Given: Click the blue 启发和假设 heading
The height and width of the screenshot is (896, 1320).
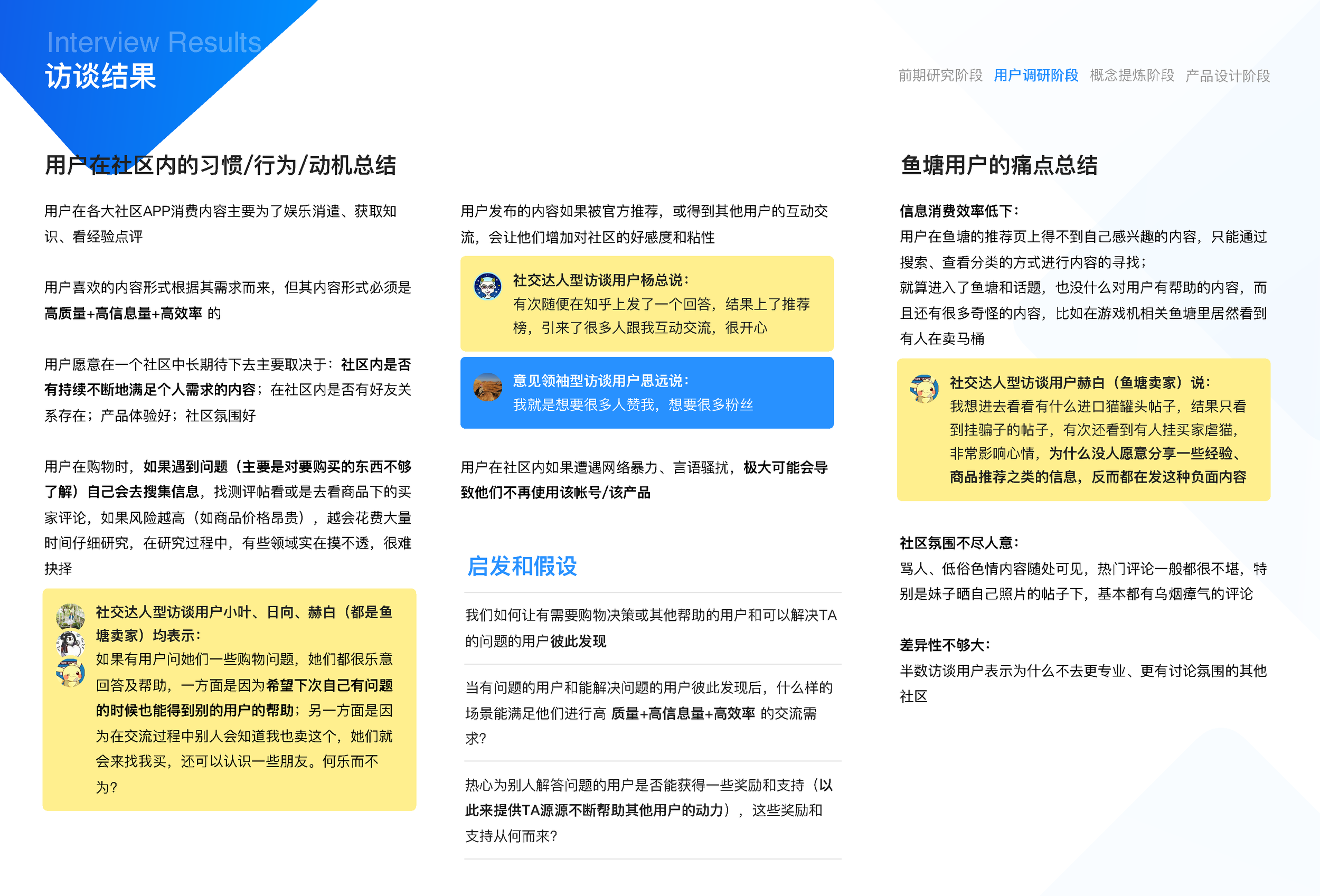Looking at the screenshot, I should [522, 566].
